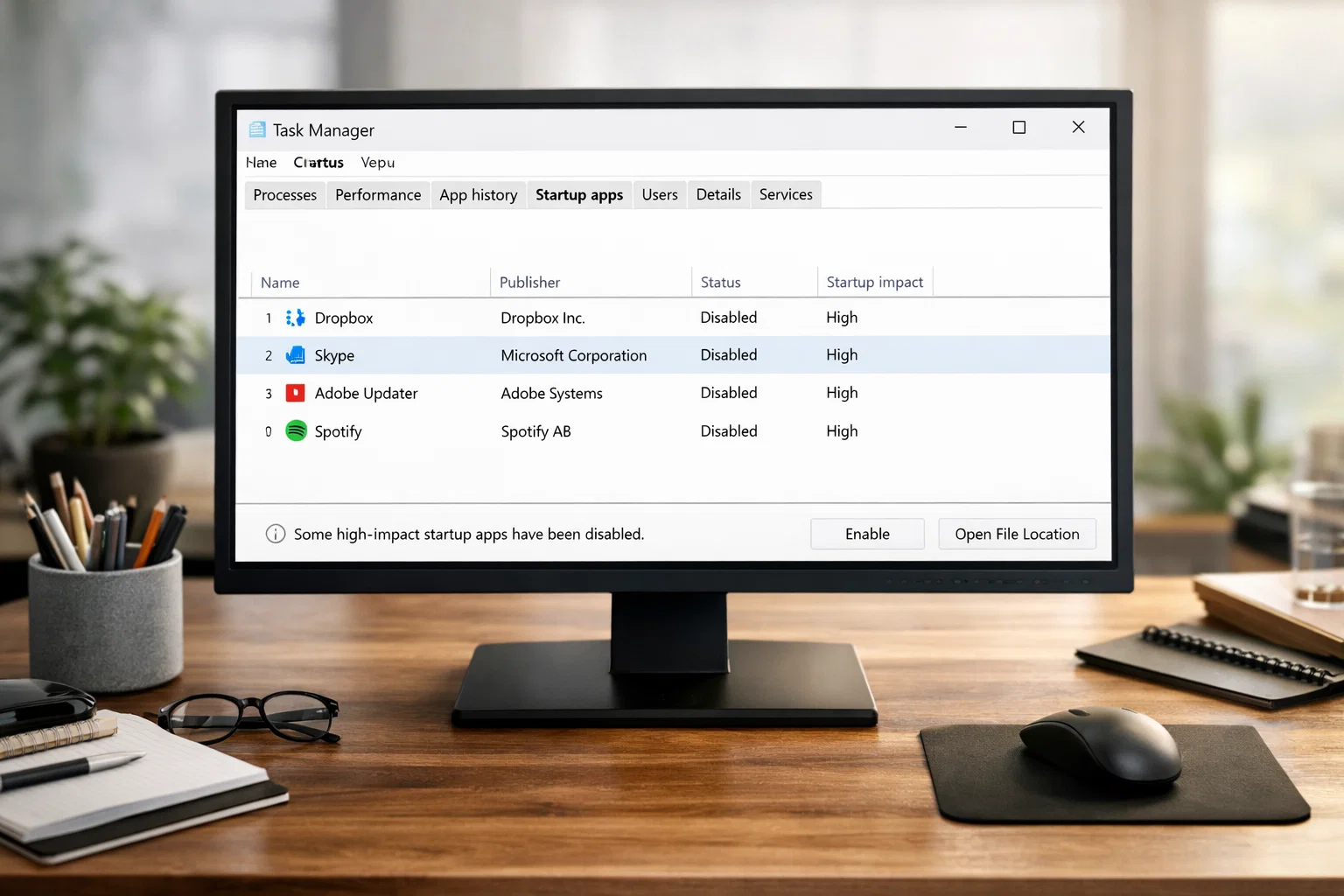Click the Disabled status in the Adobe Updater row
Screen dimensions: 1344x896
click(729, 393)
